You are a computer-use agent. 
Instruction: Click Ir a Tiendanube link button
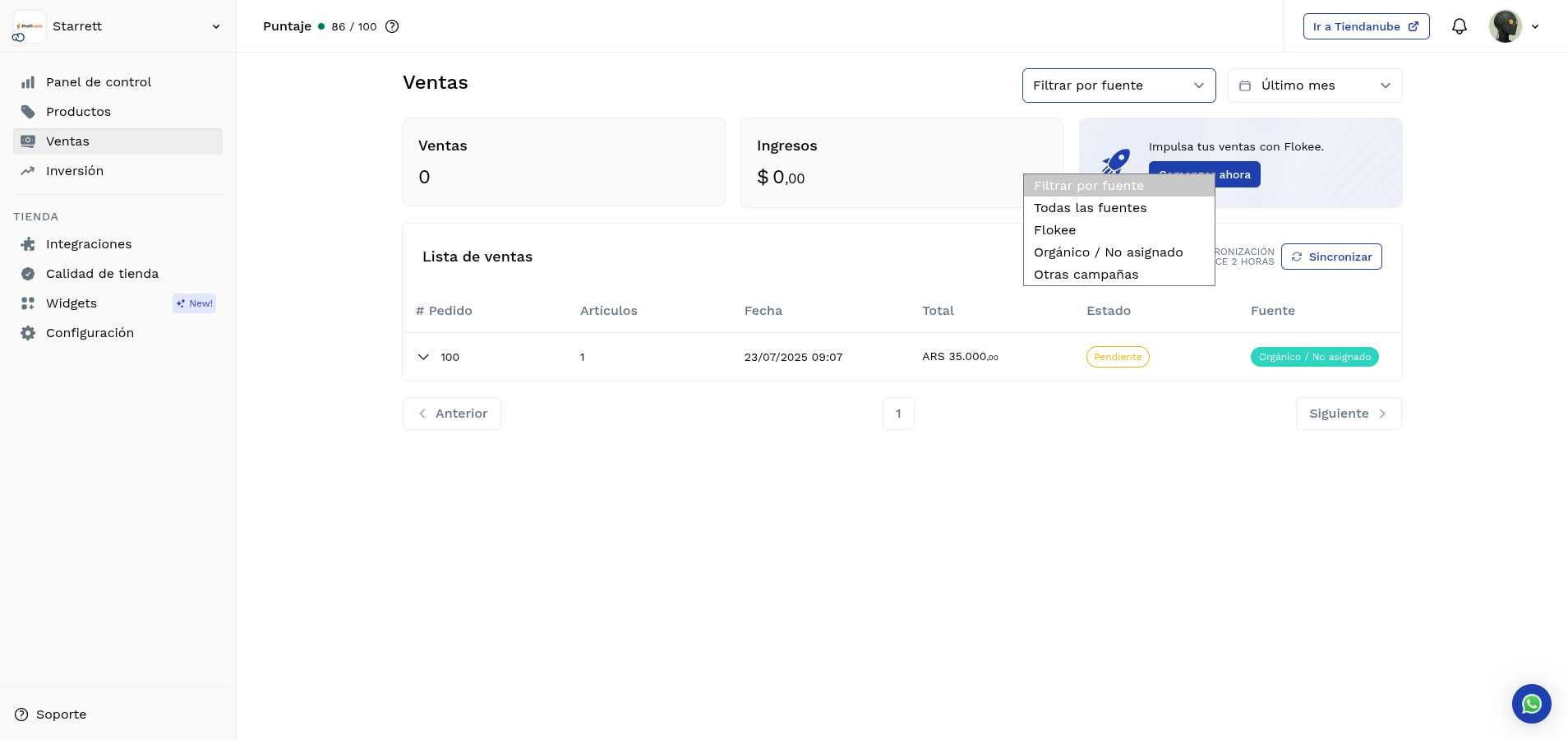pyautogui.click(x=1365, y=26)
